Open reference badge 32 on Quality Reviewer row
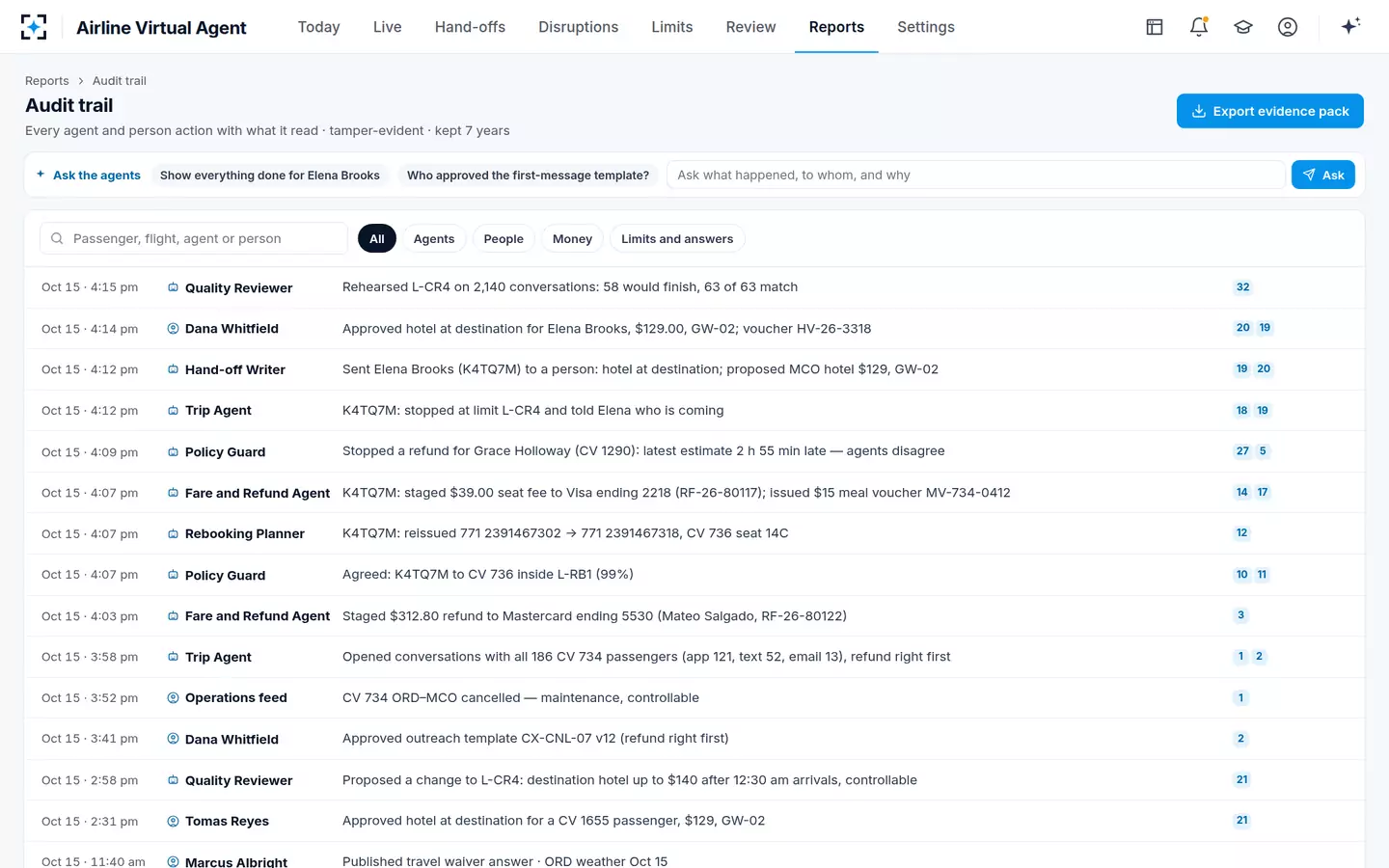The image size is (1389, 868). pos(1243,287)
